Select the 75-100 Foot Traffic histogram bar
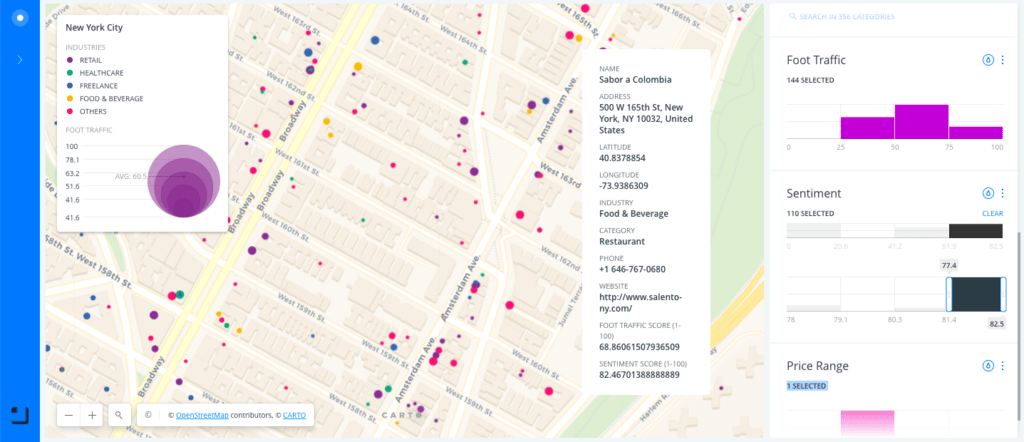The width and height of the screenshot is (1024, 442). (976, 133)
